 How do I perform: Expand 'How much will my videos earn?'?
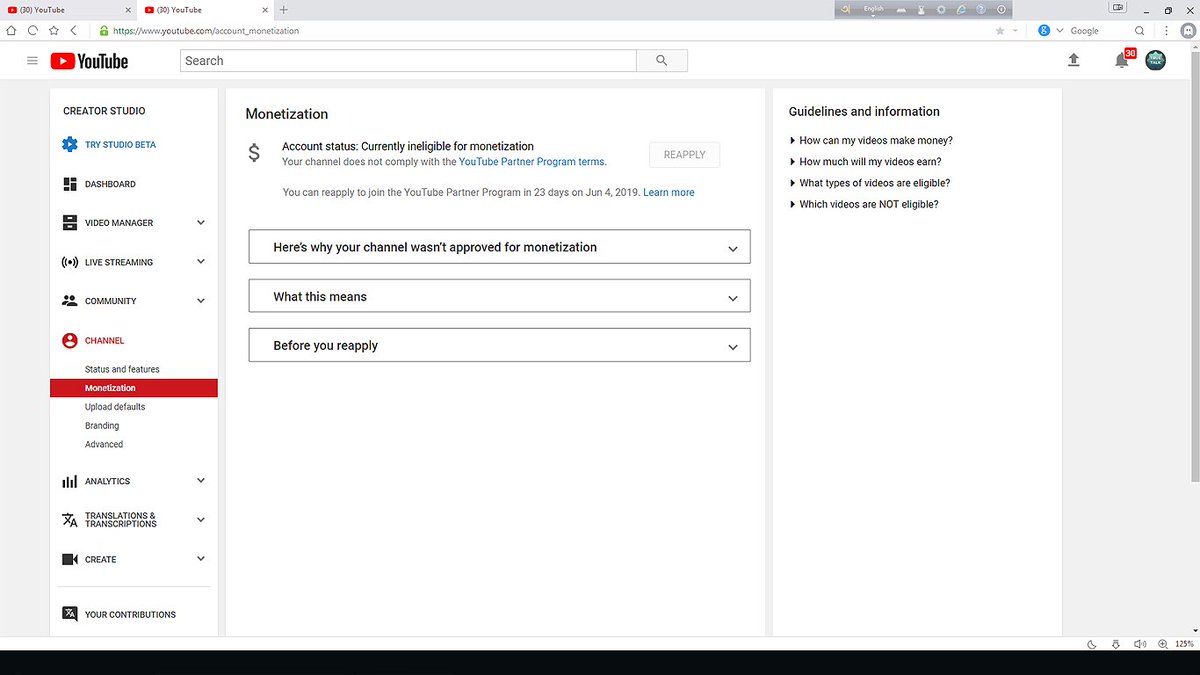pos(865,162)
